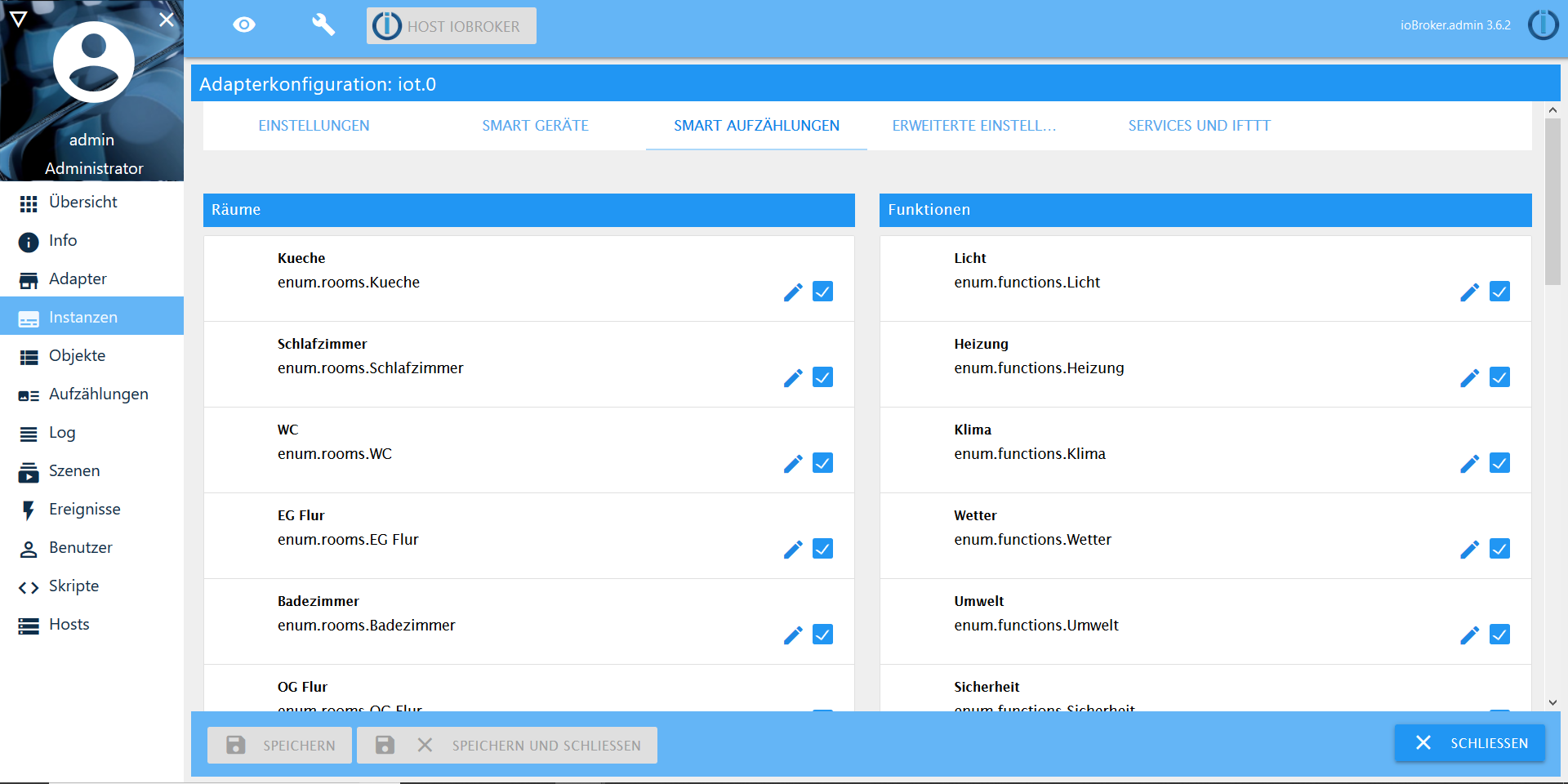The height and width of the screenshot is (784, 1568).
Task: Edit the Wetter function entry
Action: (x=1470, y=550)
